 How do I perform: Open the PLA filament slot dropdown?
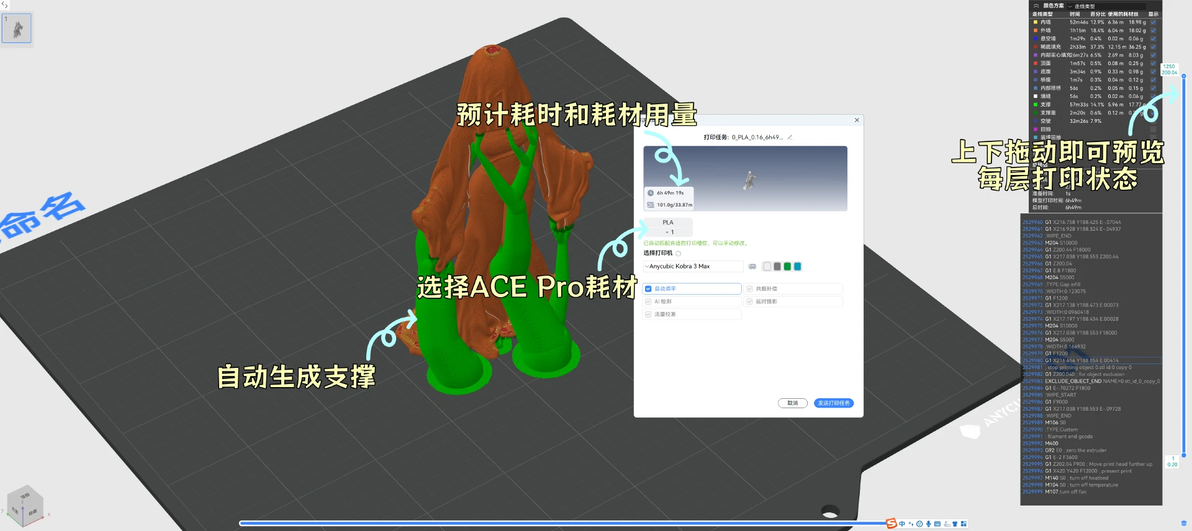point(668,227)
